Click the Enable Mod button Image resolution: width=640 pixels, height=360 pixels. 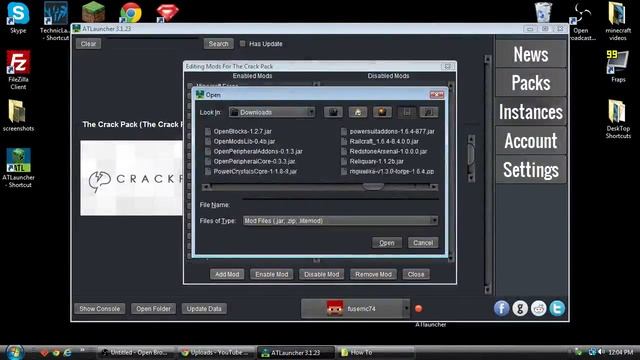pyautogui.click(x=271, y=274)
